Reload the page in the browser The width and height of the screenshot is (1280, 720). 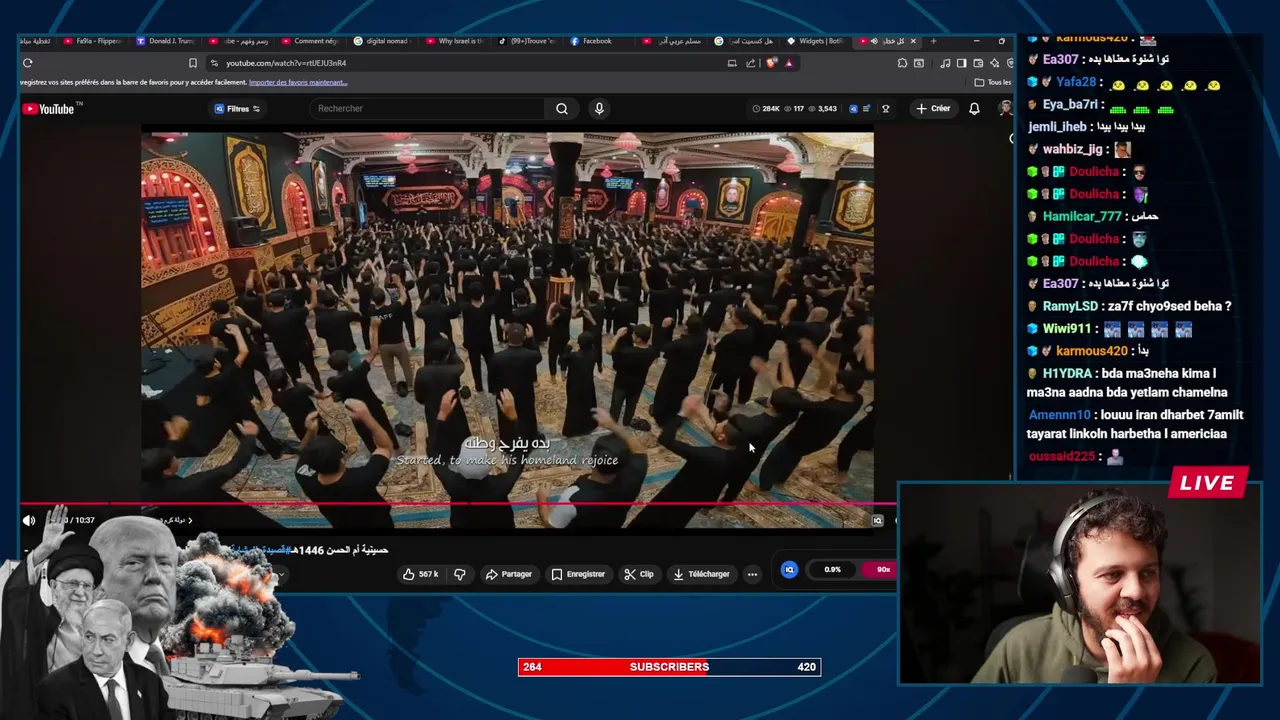click(x=27, y=63)
